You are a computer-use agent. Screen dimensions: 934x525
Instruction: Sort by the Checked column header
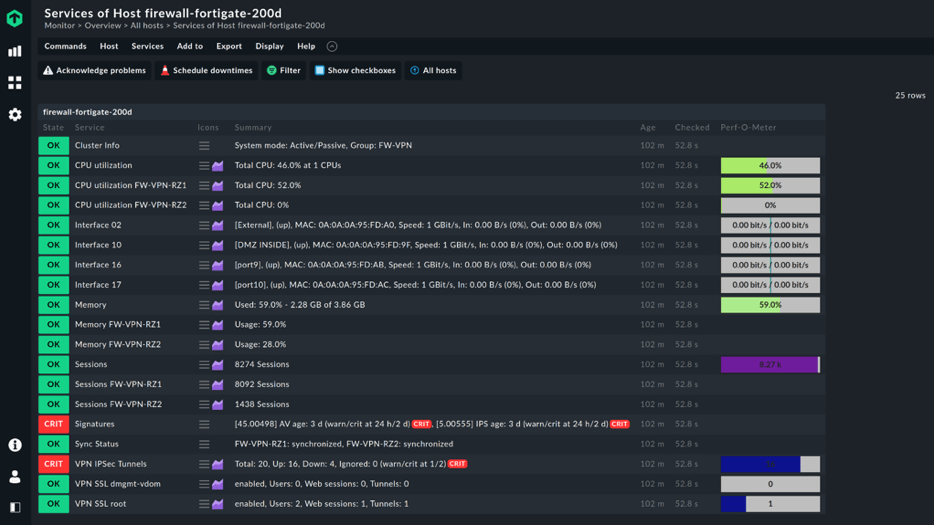tap(692, 128)
